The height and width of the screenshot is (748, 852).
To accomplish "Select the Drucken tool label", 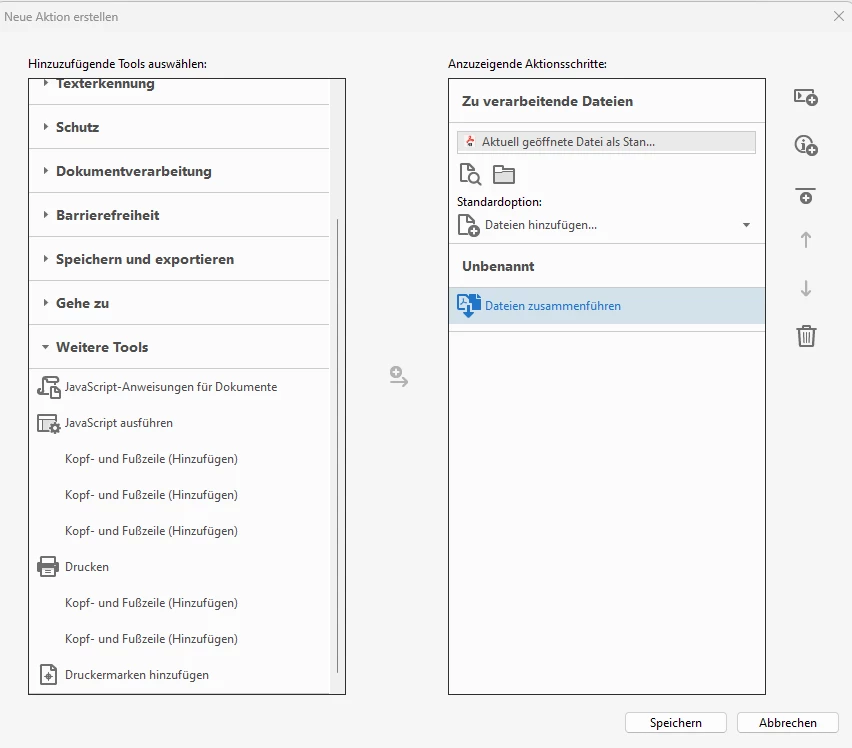I will pyautogui.click(x=87, y=567).
